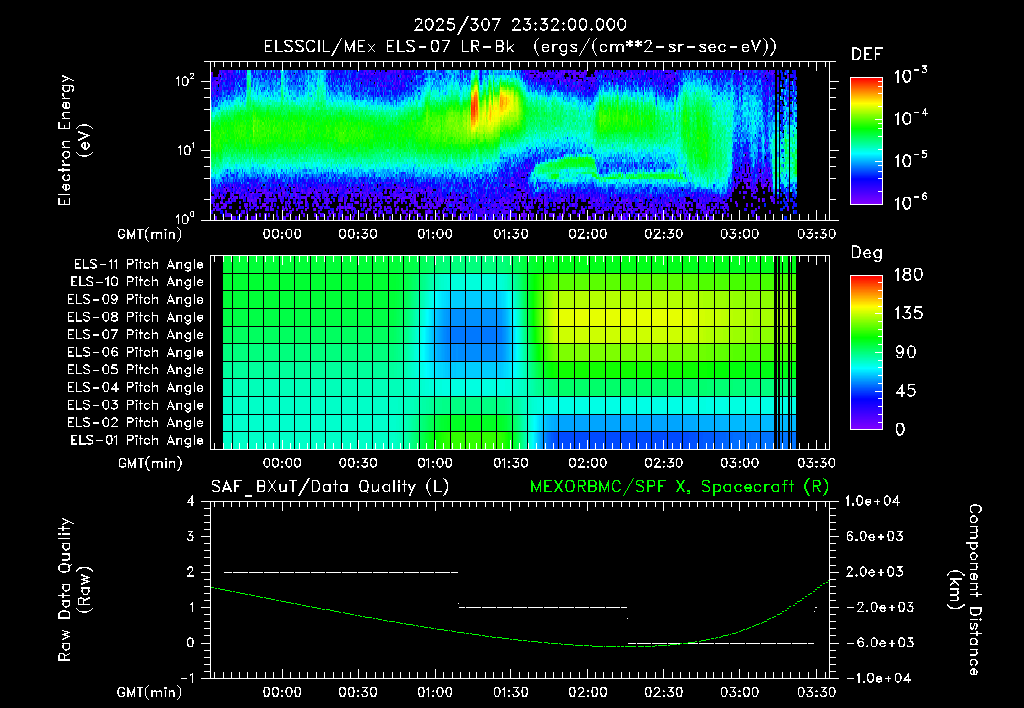This screenshot has height=708, width=1024.
Task: Click the Deg pitch angle color bar
Action: pyautogui.click(x=867, y=352)
